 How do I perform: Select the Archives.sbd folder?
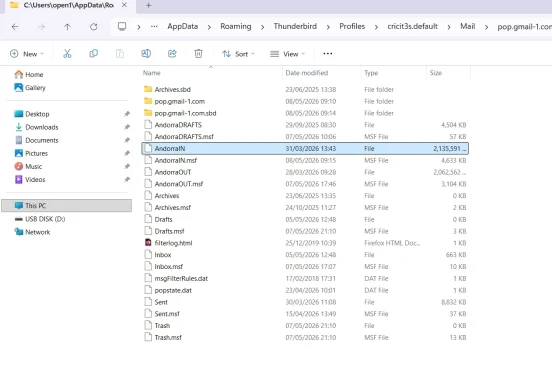click(305, 89)
